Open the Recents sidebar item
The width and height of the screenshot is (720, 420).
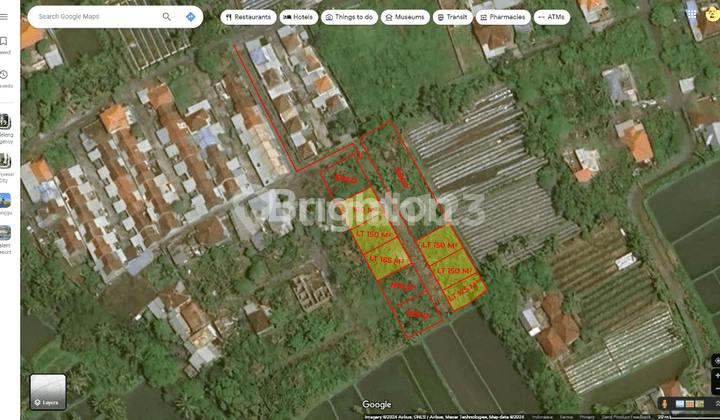click(4, 76)
